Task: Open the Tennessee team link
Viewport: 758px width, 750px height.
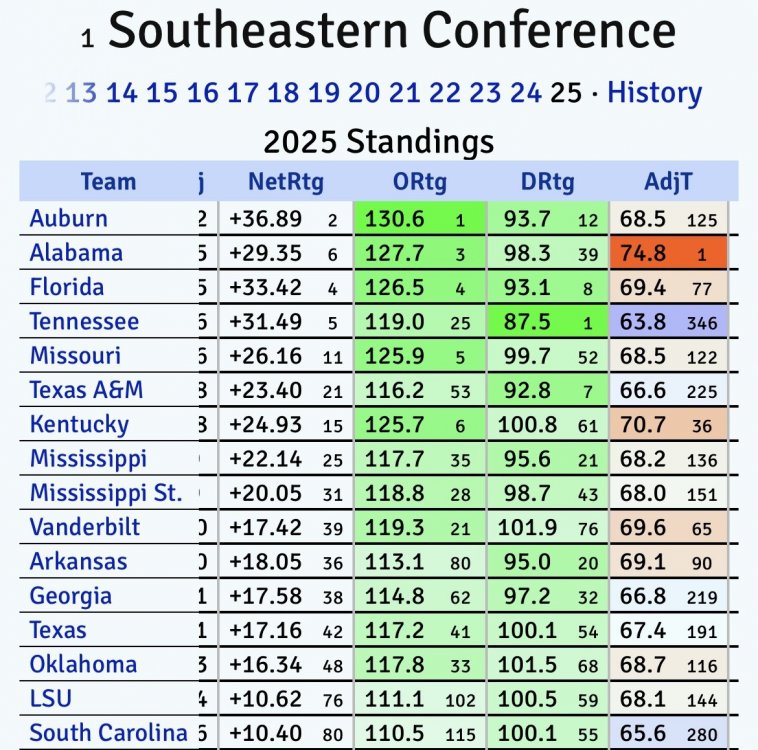Action: click(84, 322)
